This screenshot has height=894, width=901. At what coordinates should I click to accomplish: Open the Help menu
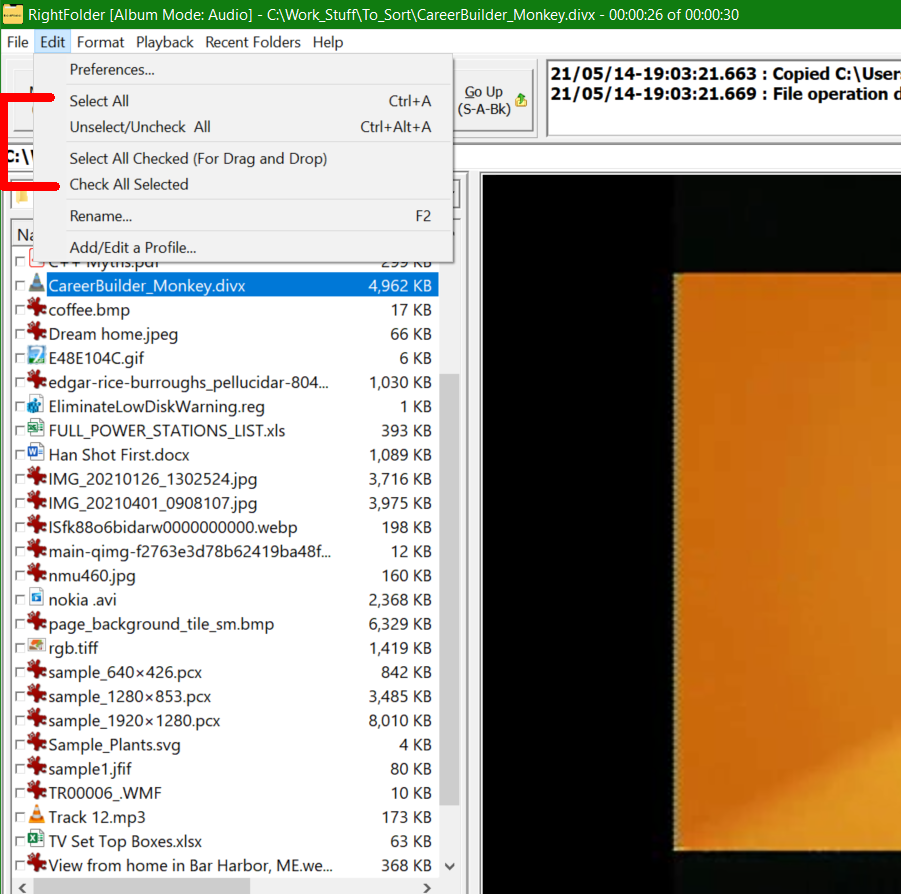coord(328,43)
